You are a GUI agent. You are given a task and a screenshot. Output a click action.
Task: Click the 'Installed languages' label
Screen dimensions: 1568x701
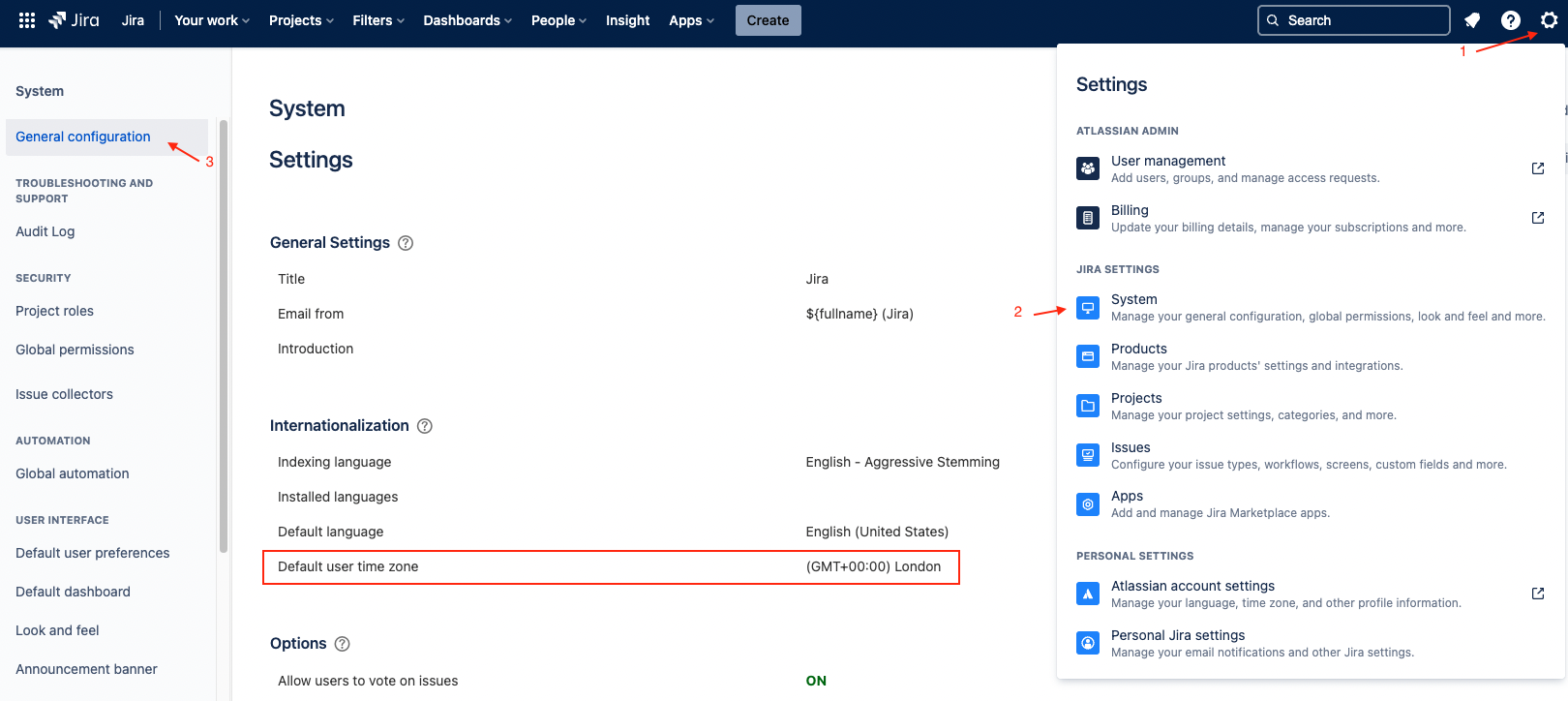tap(338, 497)
